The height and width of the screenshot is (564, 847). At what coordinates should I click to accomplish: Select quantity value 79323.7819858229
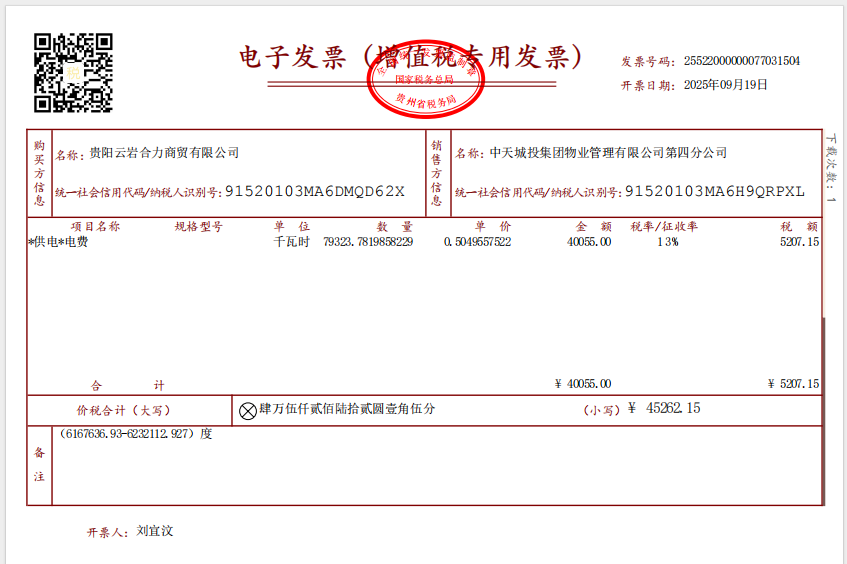click(x=368, y=242)
